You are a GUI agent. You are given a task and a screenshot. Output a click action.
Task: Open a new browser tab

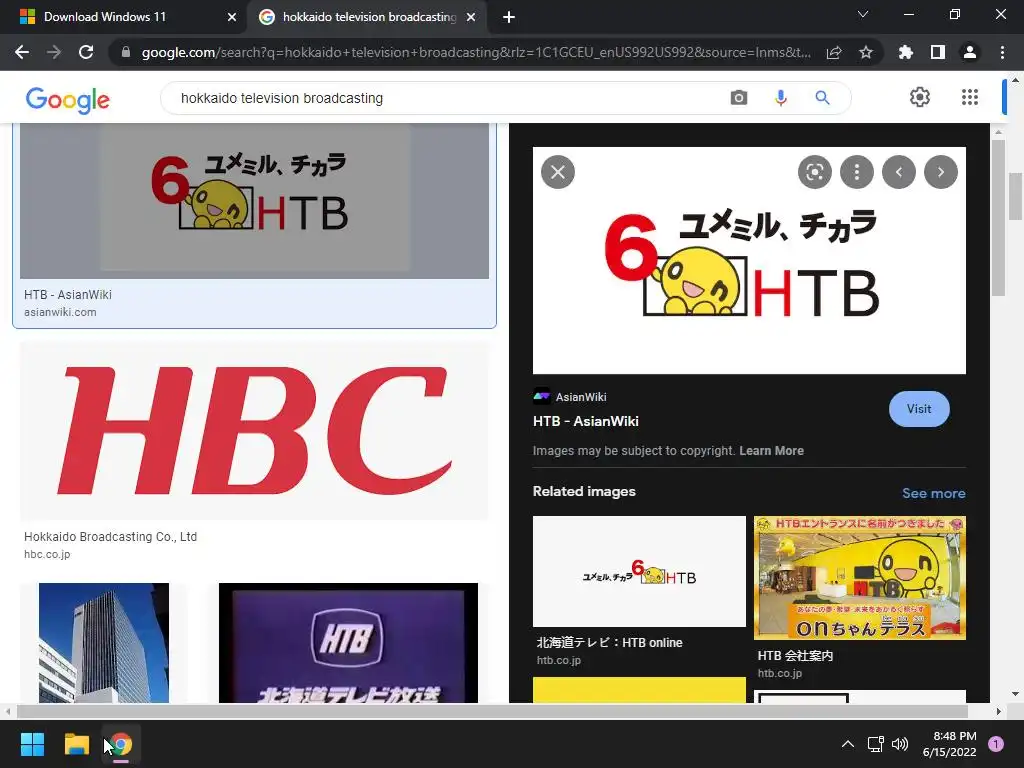coord(509,17)
